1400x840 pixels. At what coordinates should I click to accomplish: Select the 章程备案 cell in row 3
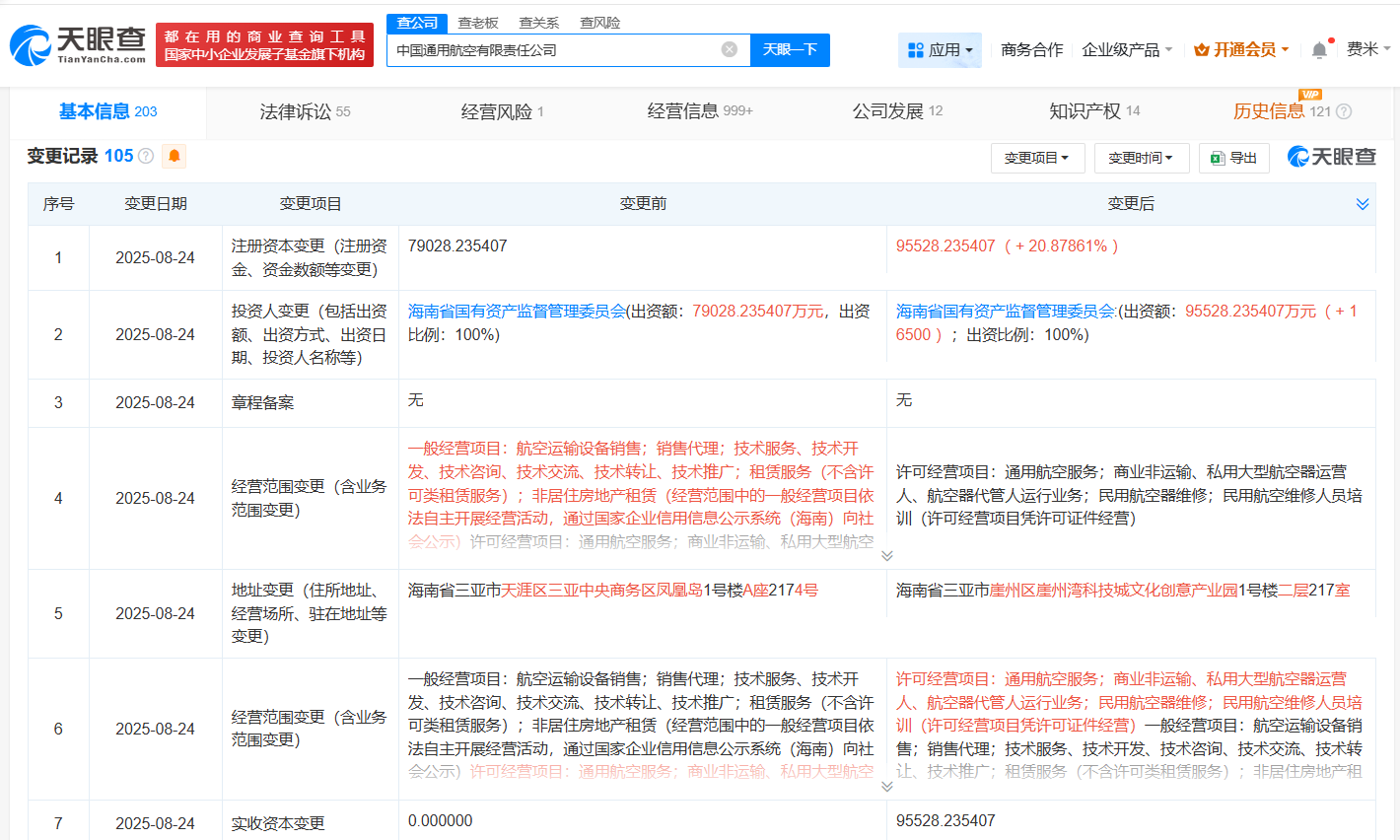tap(311, 403)
